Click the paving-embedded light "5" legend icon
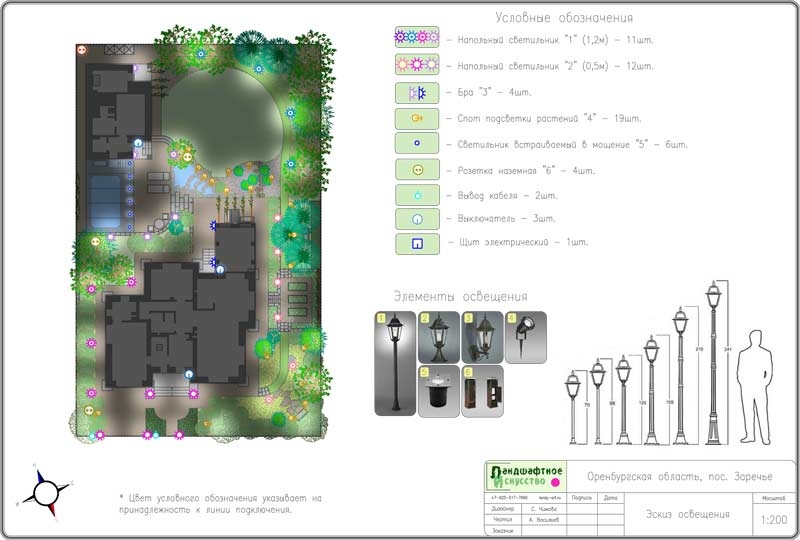Screen dimensions: 800x540 coord(417,143)
